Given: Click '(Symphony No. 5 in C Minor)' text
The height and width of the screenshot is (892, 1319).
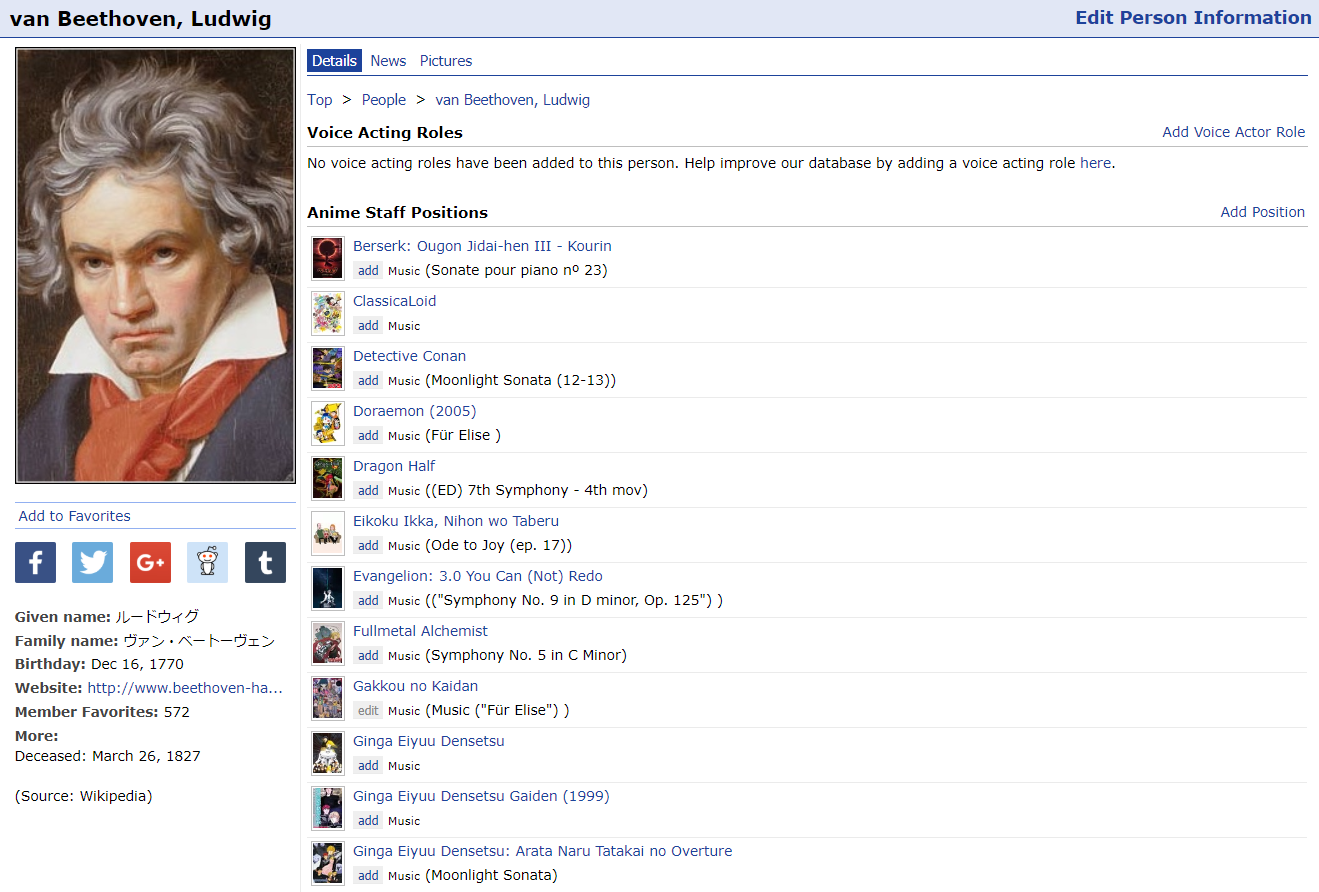Looking at the screenshot, I should point(526,656).
